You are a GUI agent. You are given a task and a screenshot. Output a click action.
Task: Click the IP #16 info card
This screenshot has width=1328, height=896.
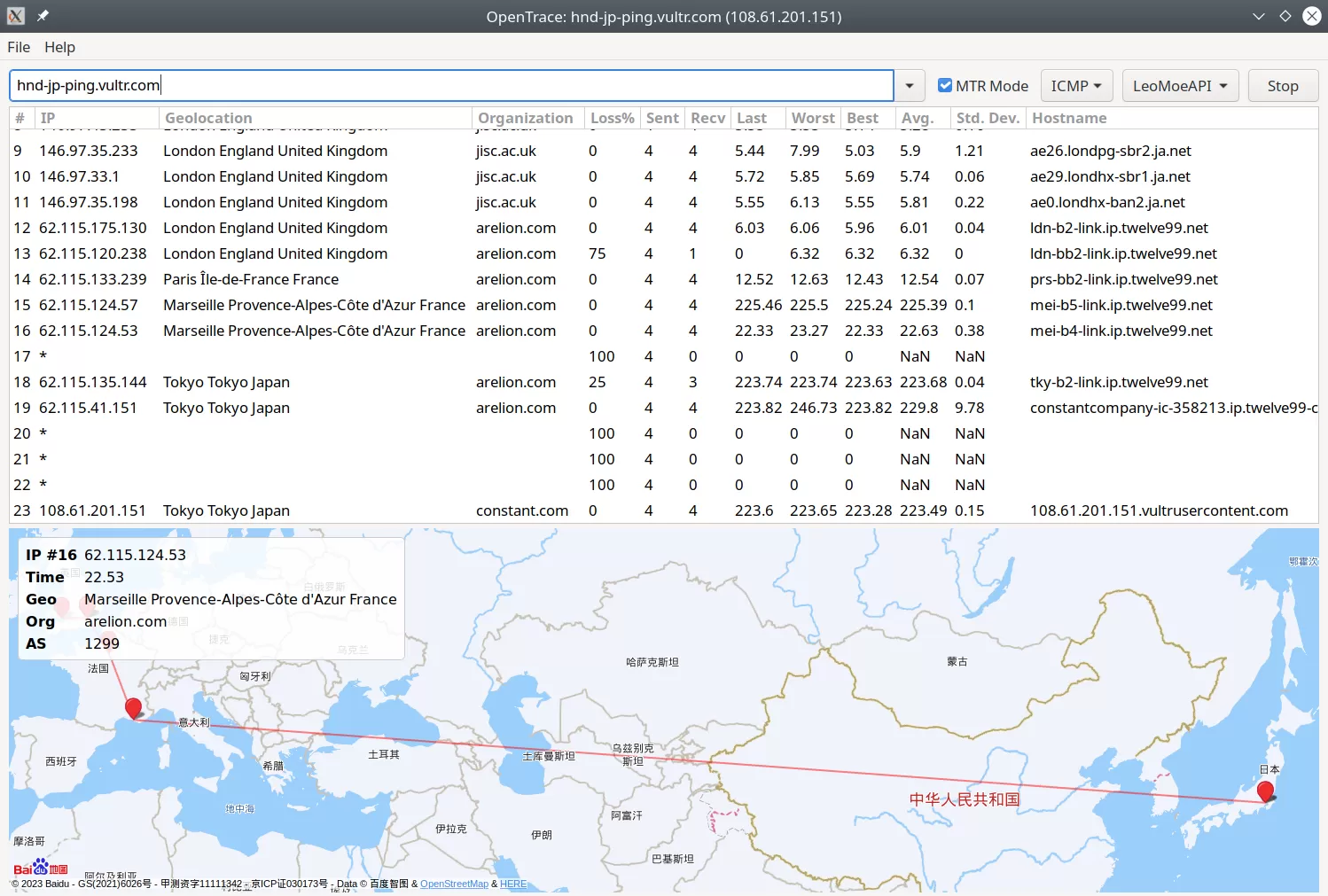coord(210,598)
